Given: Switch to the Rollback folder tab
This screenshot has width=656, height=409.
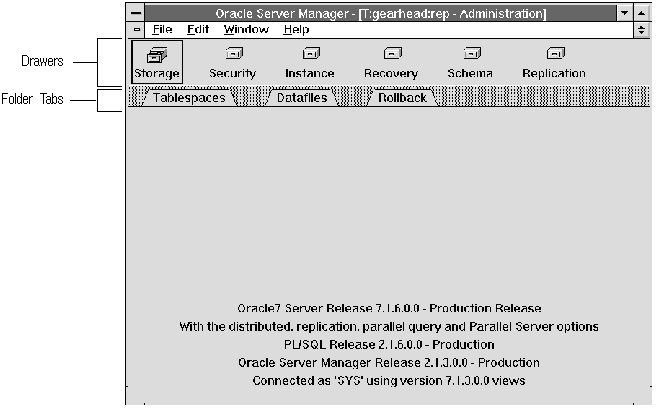Looking at the screenshot, I should (x=402, y=98).
